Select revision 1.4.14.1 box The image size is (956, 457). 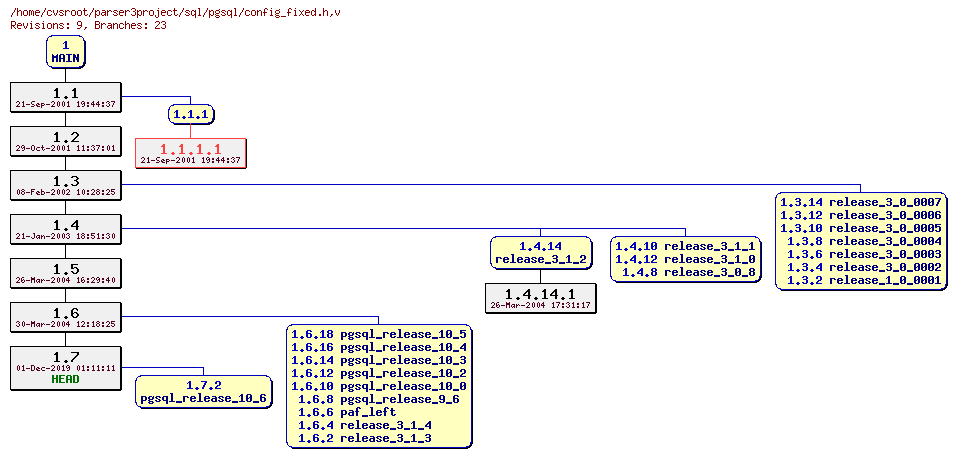click(541, 298)
